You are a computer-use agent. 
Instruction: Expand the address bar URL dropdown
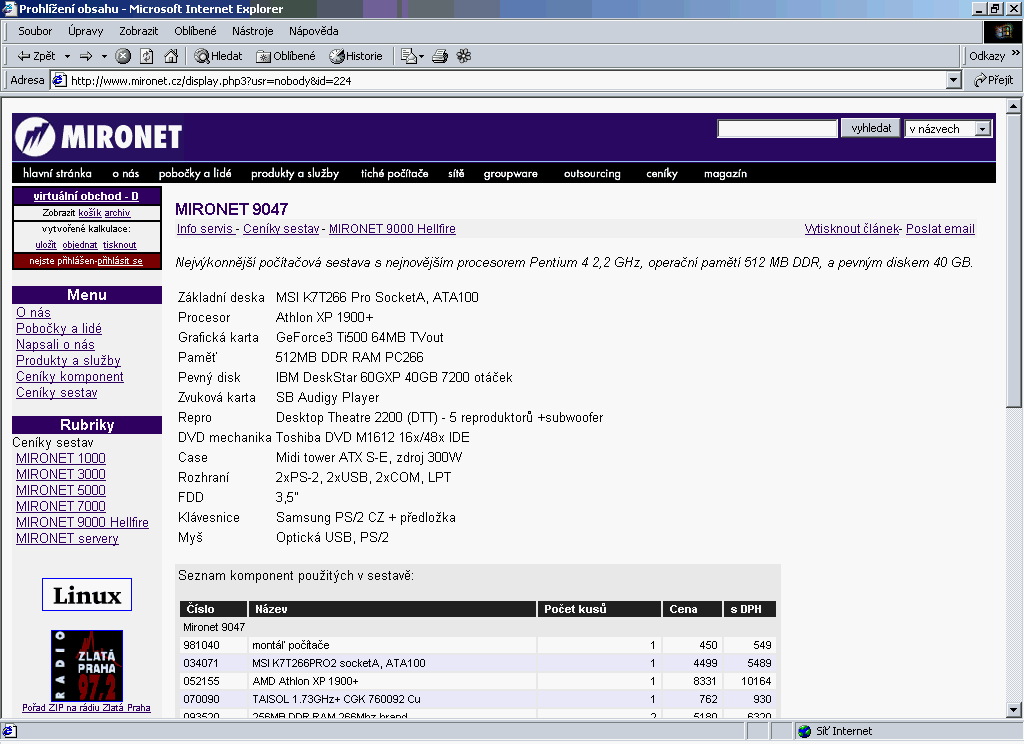coord(953,80)
